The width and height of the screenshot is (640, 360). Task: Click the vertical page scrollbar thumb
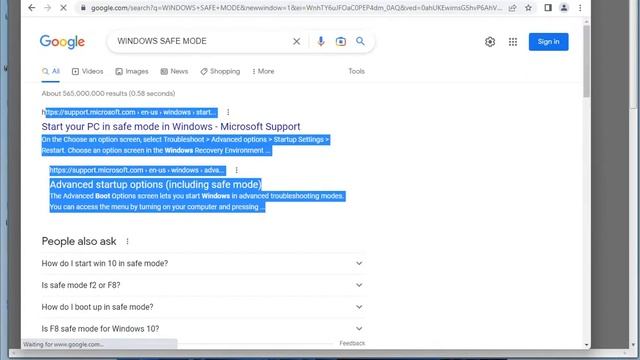[x=587, y=61]
